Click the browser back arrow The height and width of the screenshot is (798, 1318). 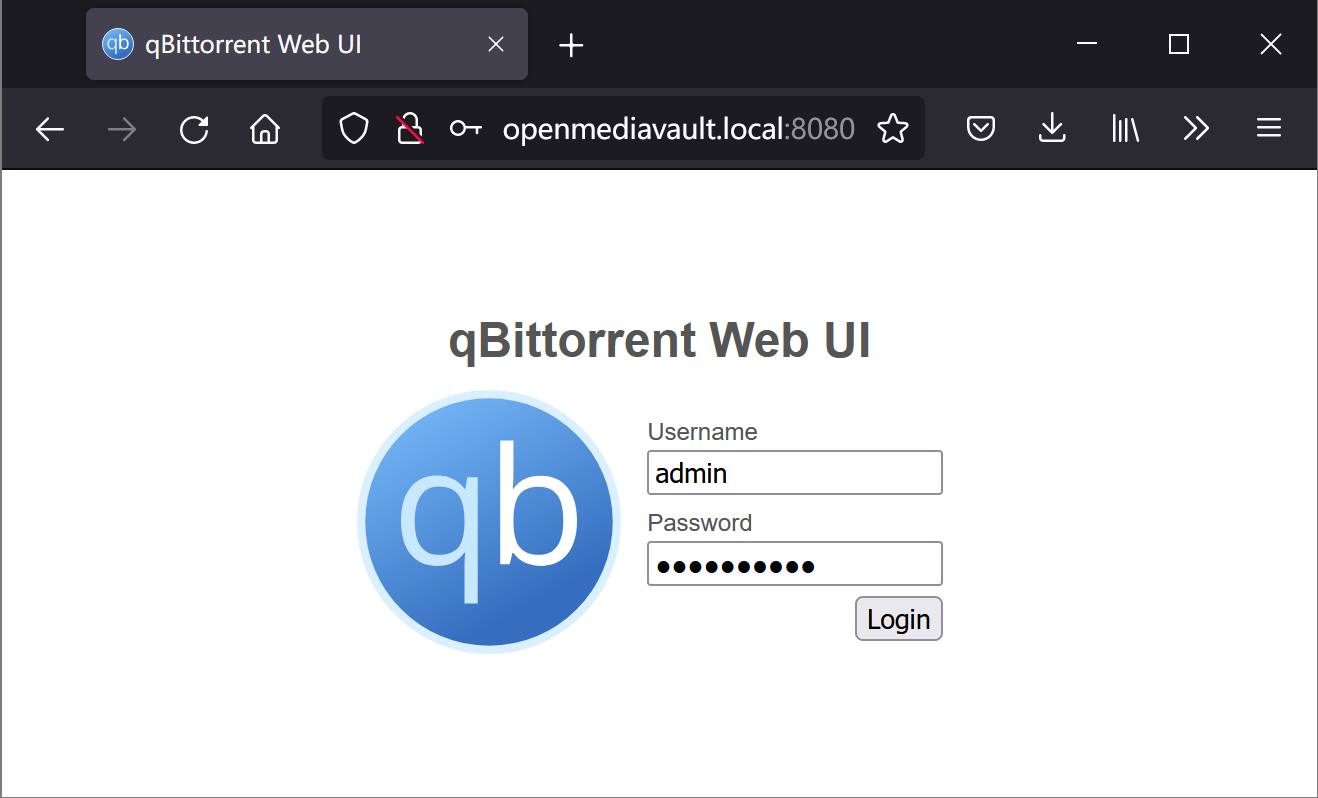click(x=50, y=129)
